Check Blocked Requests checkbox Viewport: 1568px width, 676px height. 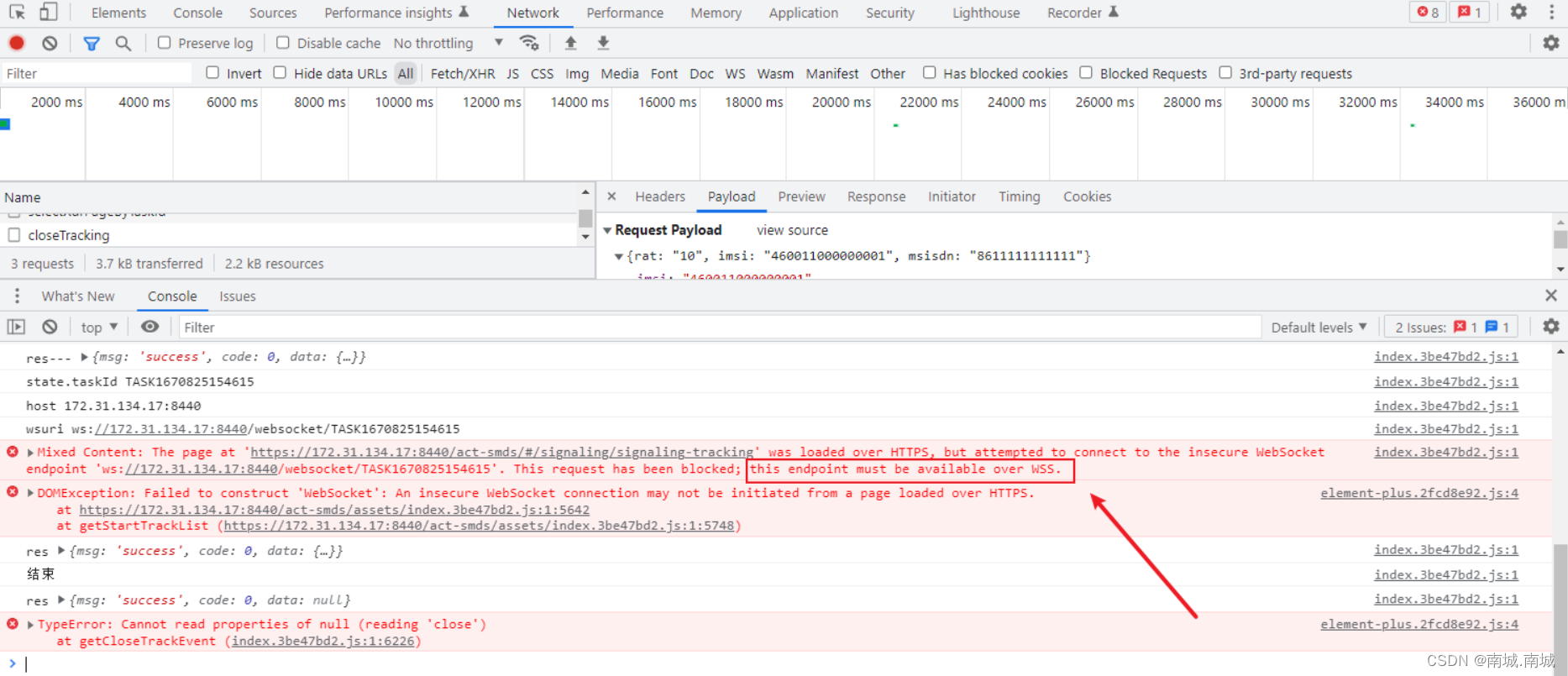pyautogui.click(x=1086, y=73)
